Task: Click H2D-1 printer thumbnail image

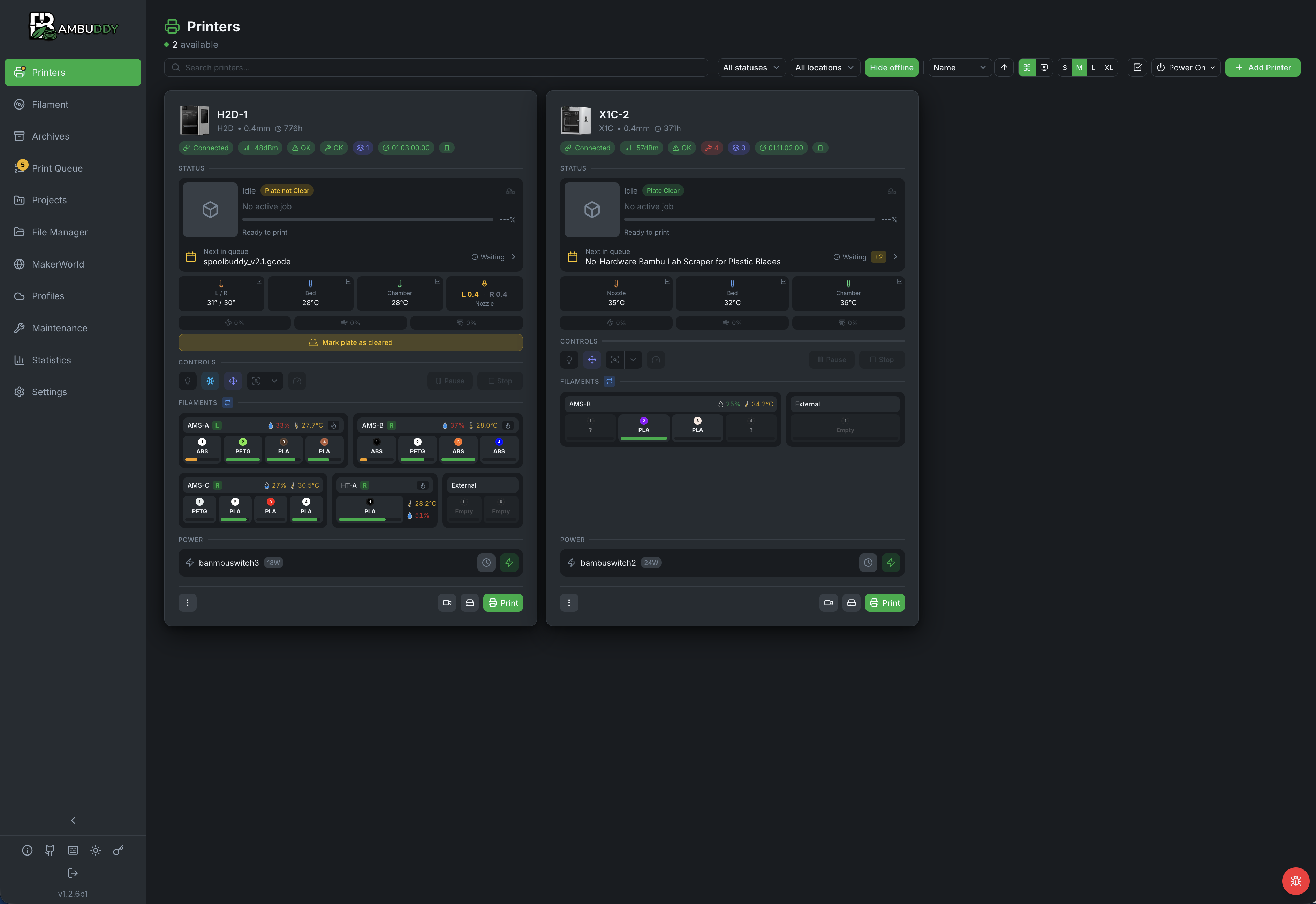Action: click(x=194, y=120)
